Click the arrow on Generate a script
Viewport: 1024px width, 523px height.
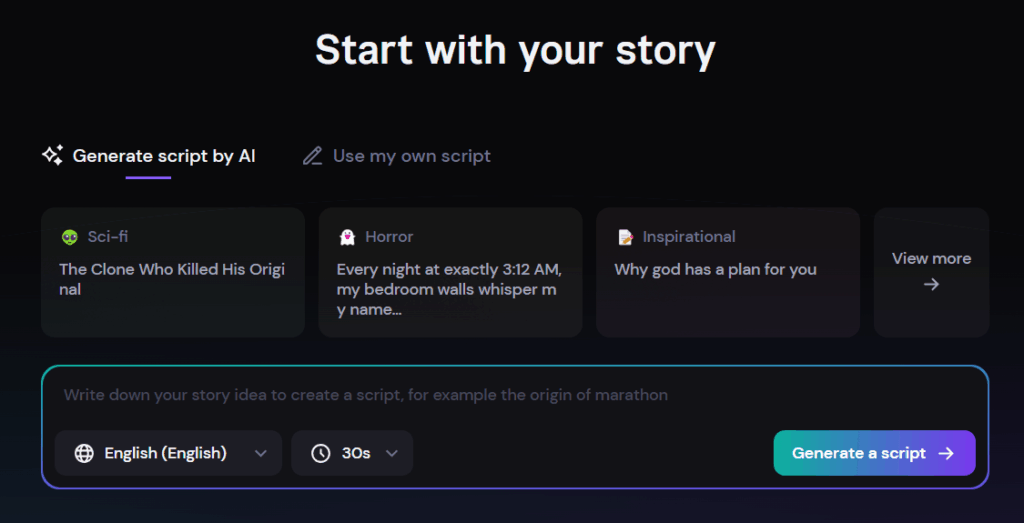click(946, 453)
